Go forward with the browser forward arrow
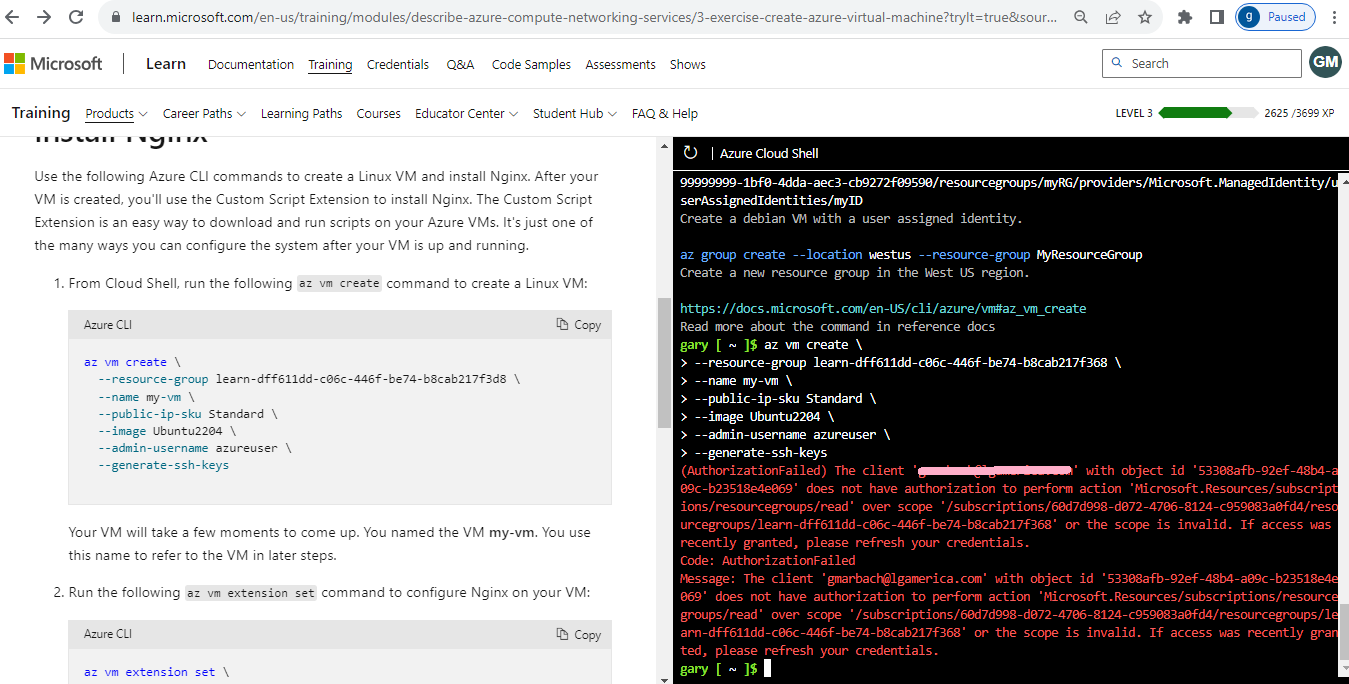The width and height of the screenshot is (1349, 684). tap(46, 17)
